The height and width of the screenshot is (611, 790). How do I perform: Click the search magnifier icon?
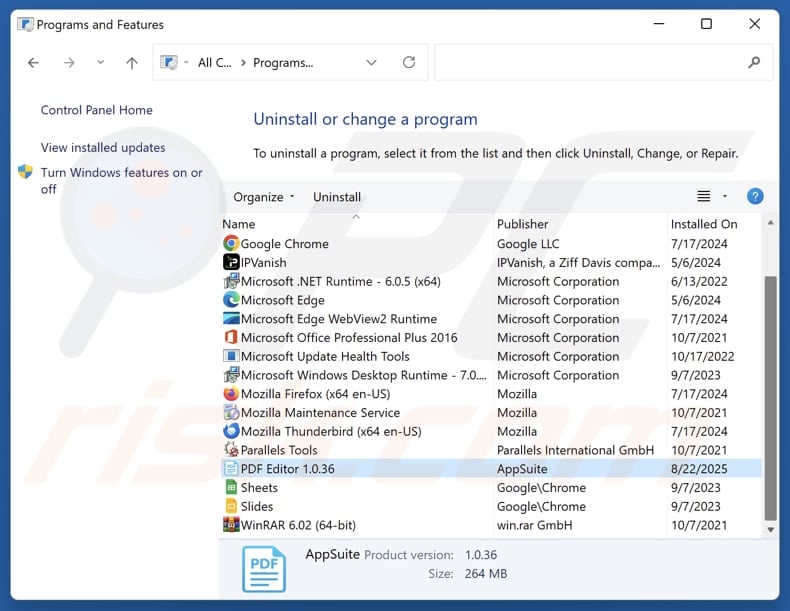(x=754, y=62)
